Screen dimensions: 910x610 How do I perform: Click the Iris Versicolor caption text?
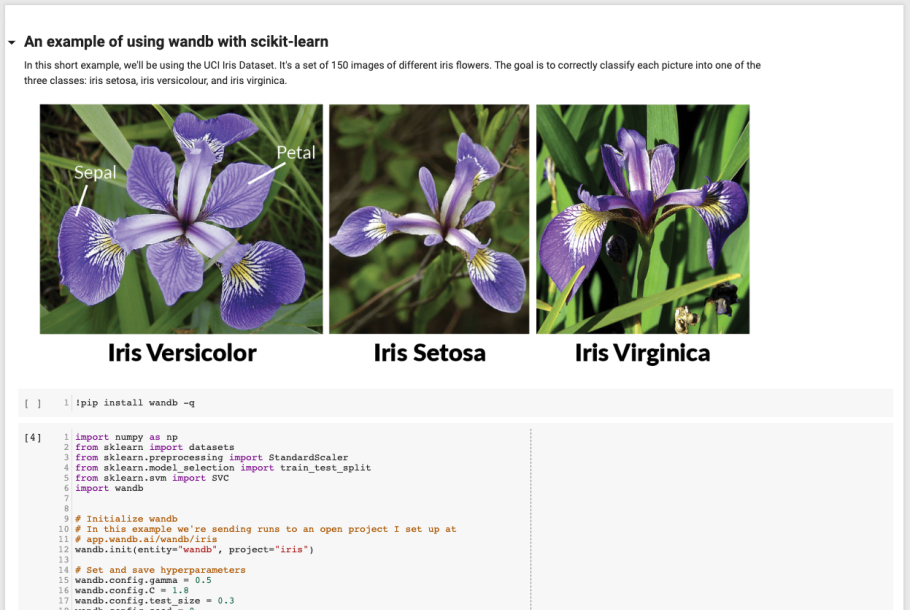pyautogui.click(x=182, y=353)
